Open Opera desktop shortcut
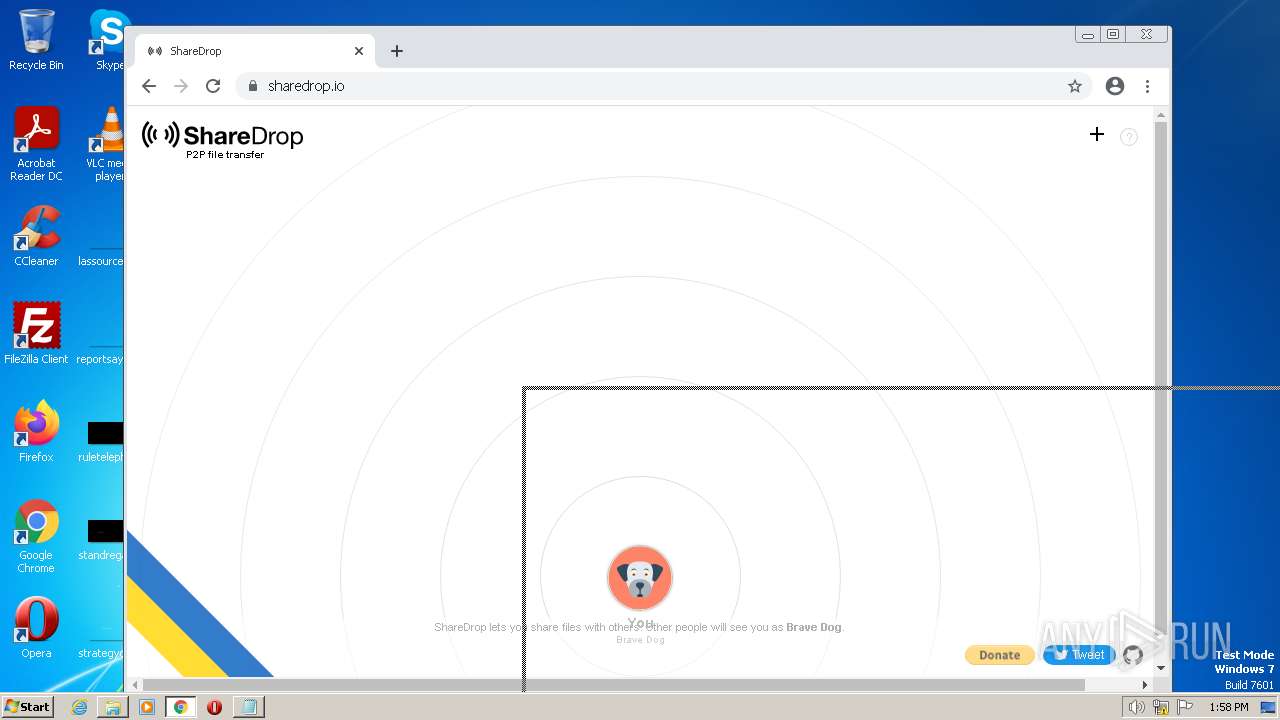This screenshot has width=1280, height=720. click(36, 628)
